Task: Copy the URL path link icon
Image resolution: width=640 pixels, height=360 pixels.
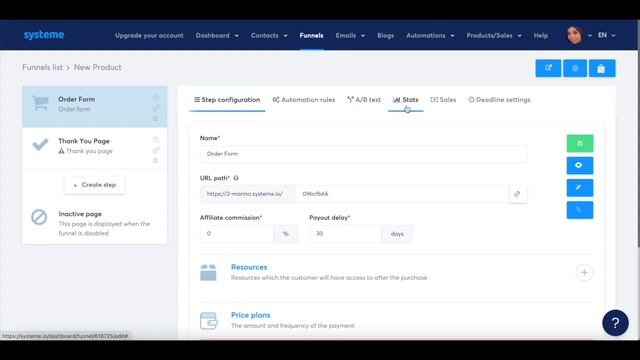Action: pyautogui.click(x=518, y=194)
